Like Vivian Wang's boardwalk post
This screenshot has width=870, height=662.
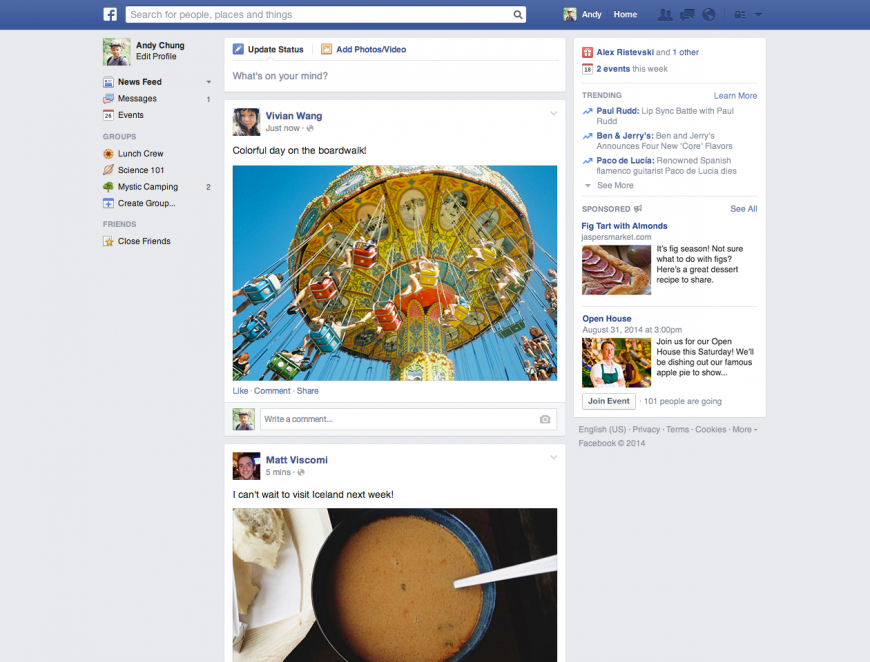240,391
